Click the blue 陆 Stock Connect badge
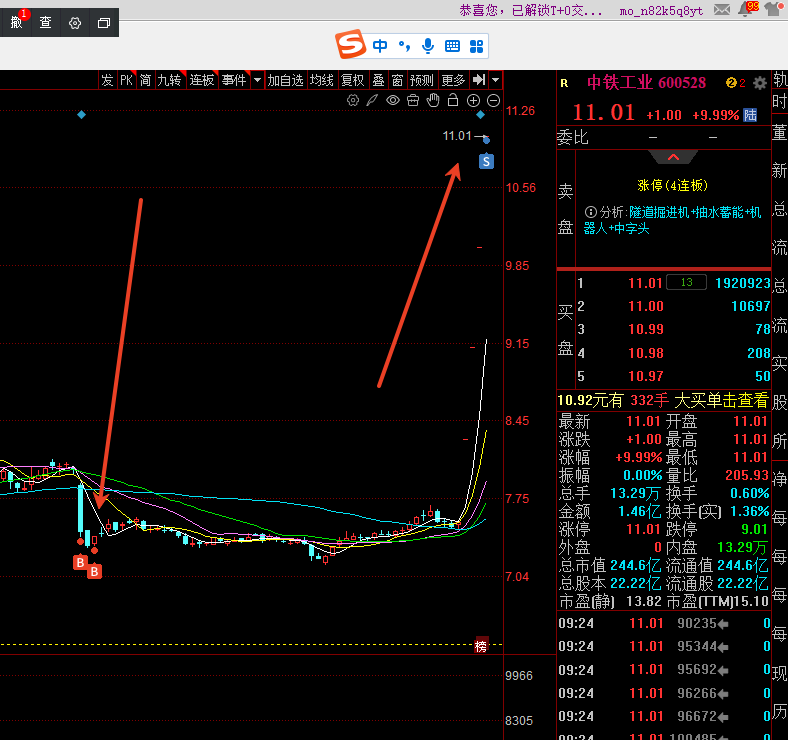 tap(750, 115)
